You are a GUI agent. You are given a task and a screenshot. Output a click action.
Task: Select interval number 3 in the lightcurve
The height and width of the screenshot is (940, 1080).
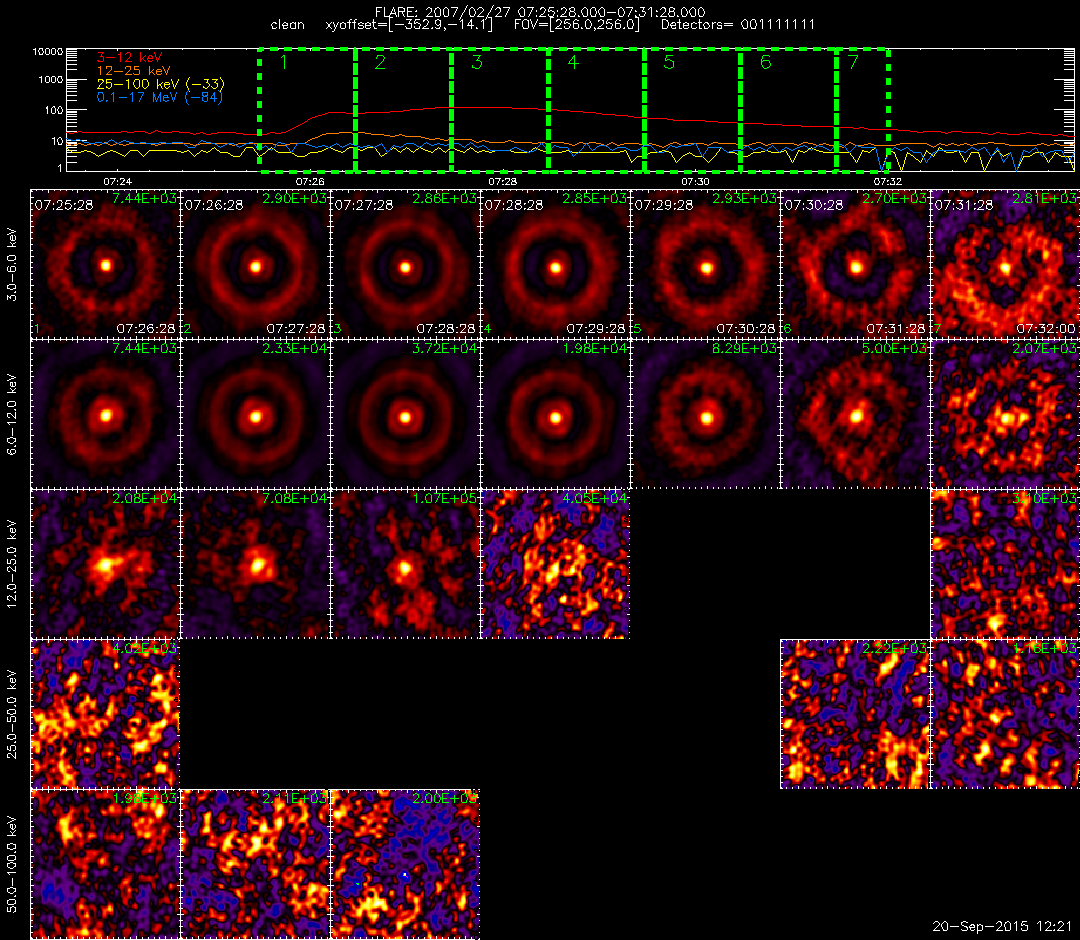pos(477,62)
